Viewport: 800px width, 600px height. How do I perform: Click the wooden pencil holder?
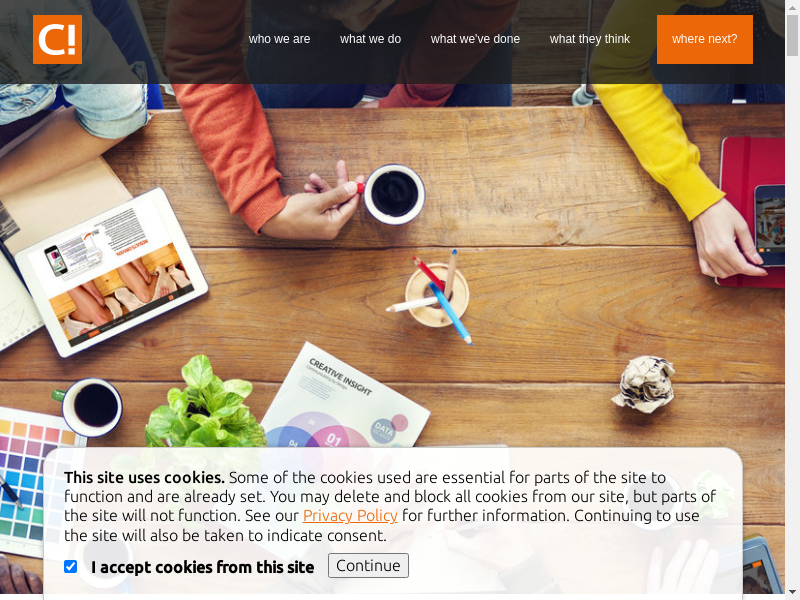coord(437,295)
